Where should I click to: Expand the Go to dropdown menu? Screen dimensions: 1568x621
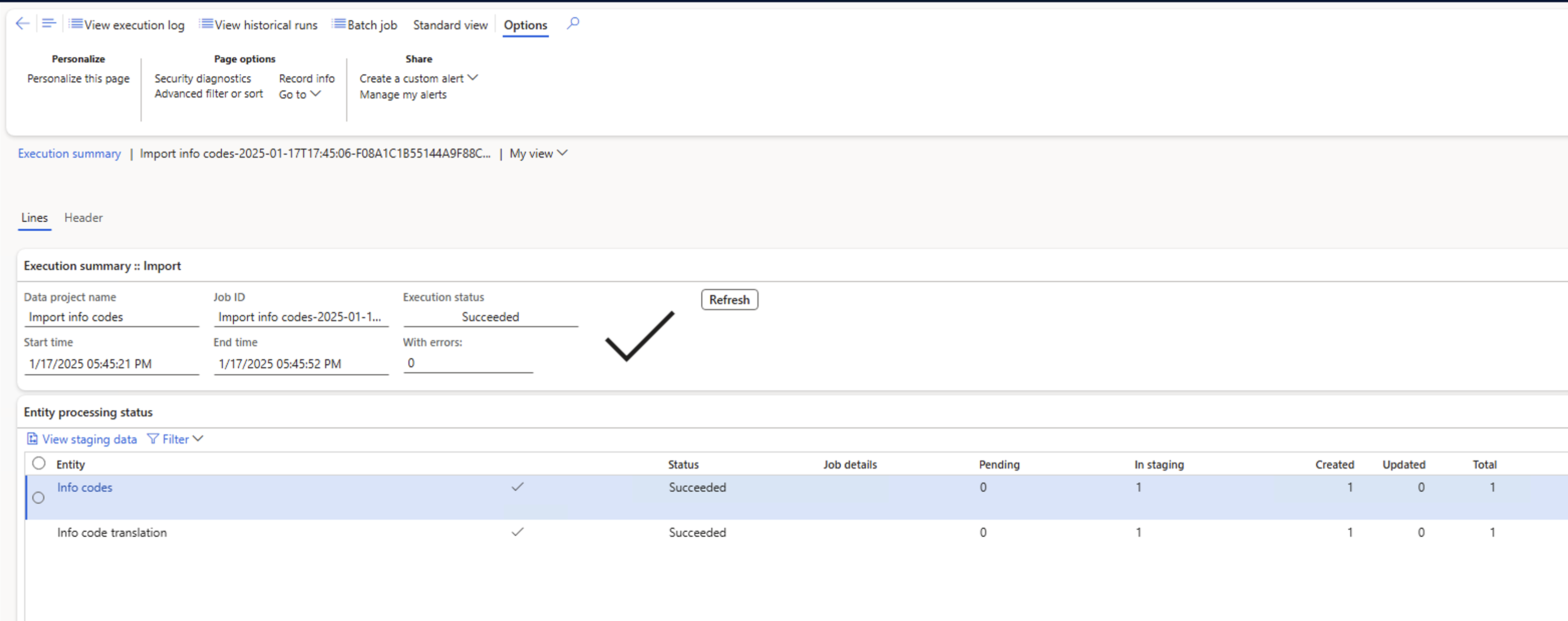(298, 94)
